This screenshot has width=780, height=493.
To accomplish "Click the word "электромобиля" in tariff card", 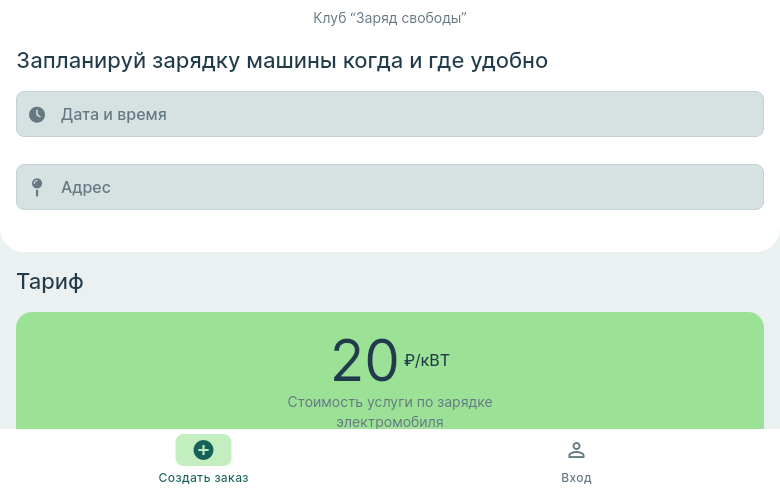I will tap(390, 422).
